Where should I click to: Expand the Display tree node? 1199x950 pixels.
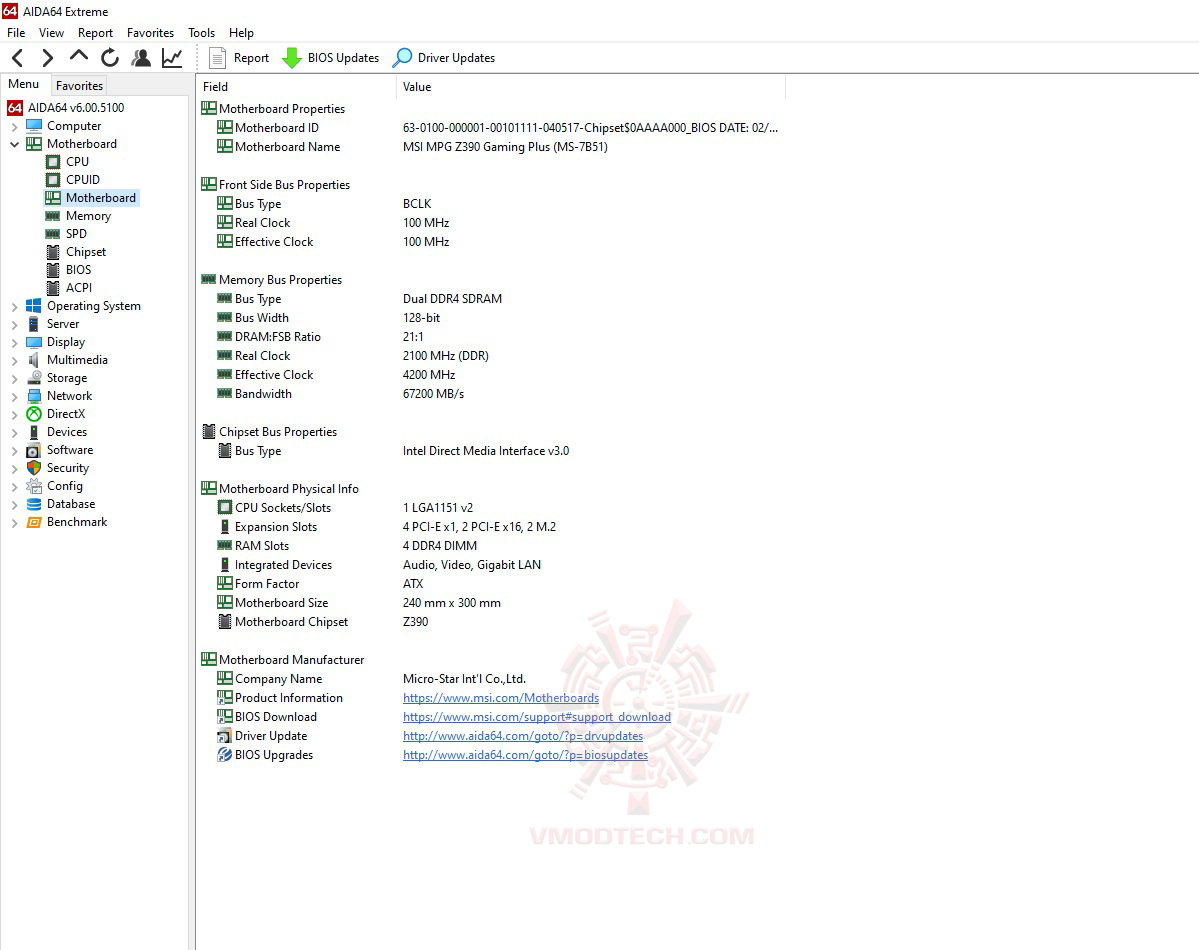click(x=15, y=342)
